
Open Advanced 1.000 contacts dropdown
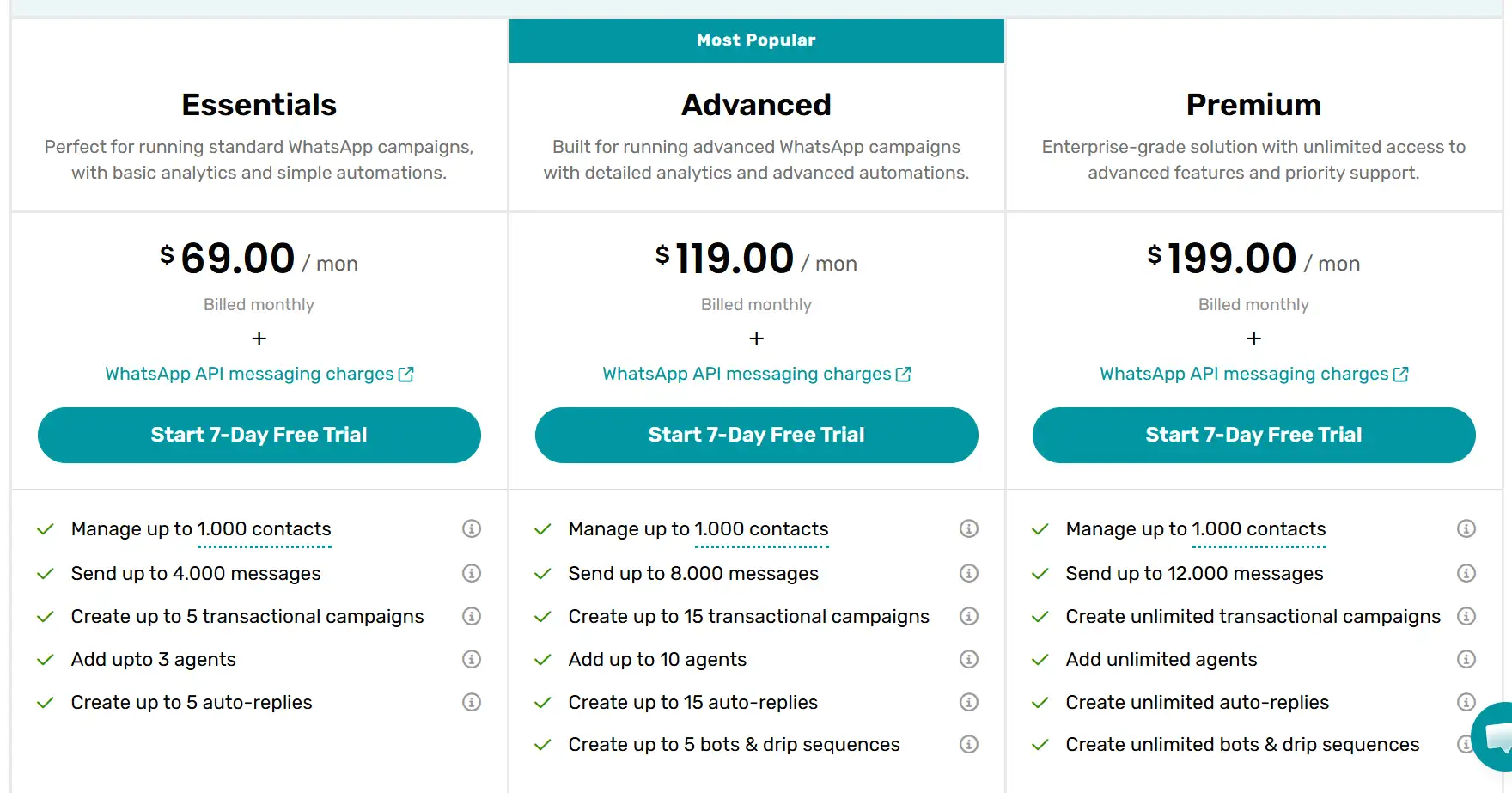coord(761,529)
